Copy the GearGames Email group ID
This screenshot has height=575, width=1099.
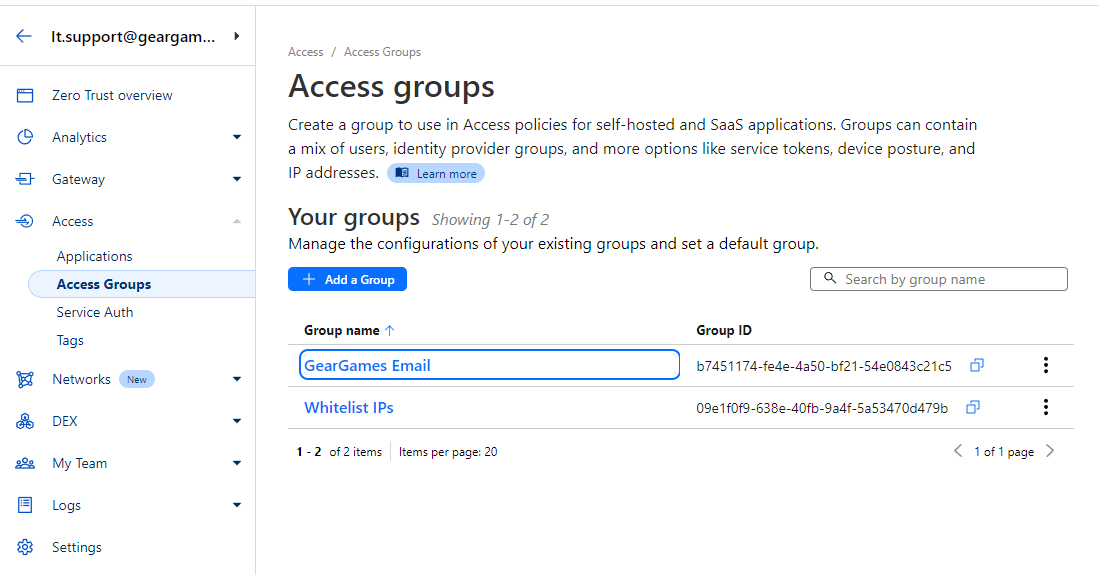point(977,365)
